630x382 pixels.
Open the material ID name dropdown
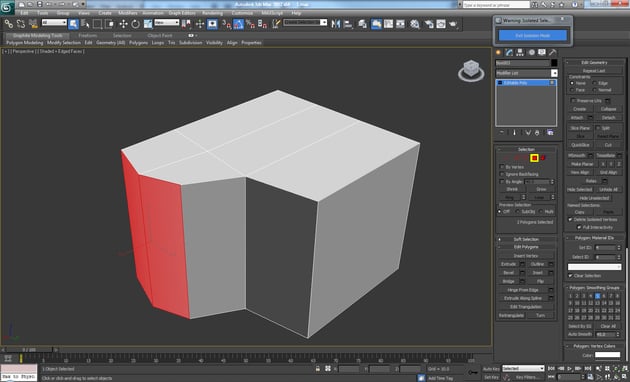(594, 267)
